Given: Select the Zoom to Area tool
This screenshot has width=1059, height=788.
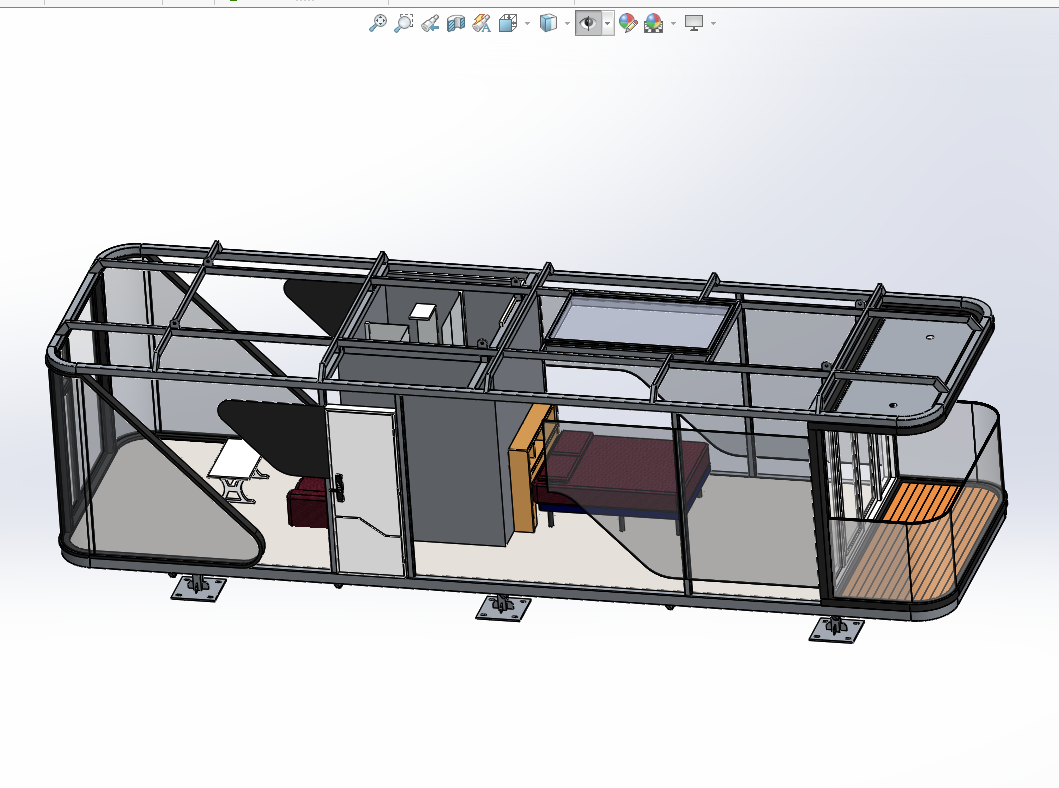Looking at the screenshot, I should coord(403,24).
